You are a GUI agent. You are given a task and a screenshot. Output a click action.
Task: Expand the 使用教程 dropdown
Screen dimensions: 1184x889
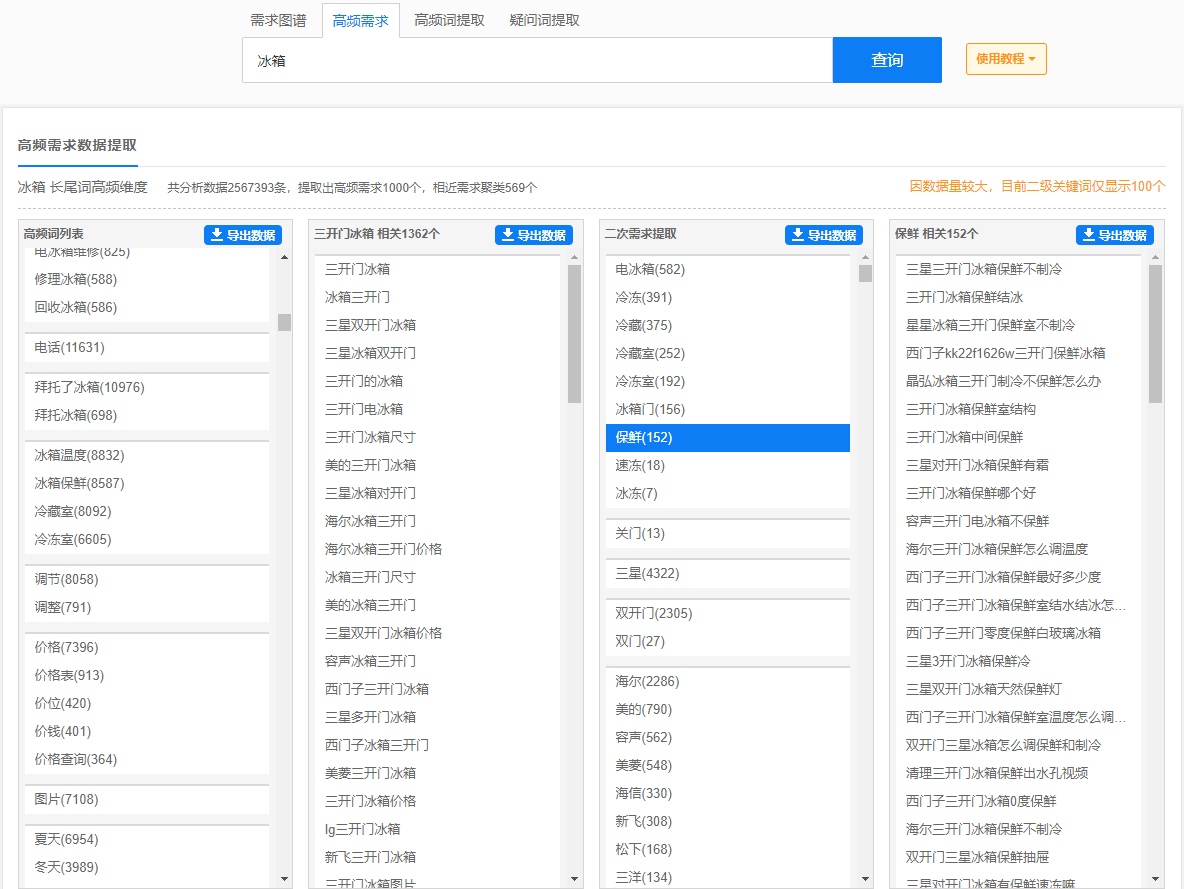[x=1006, y=59]
